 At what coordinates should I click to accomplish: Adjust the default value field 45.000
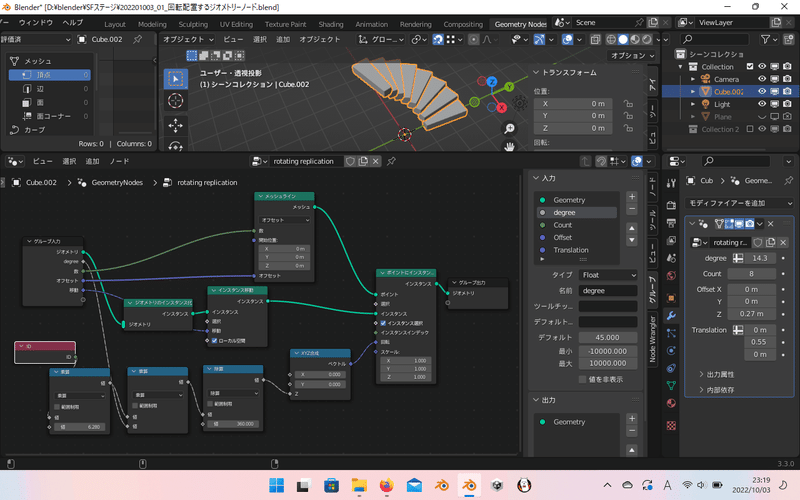(x=607, y=337)
